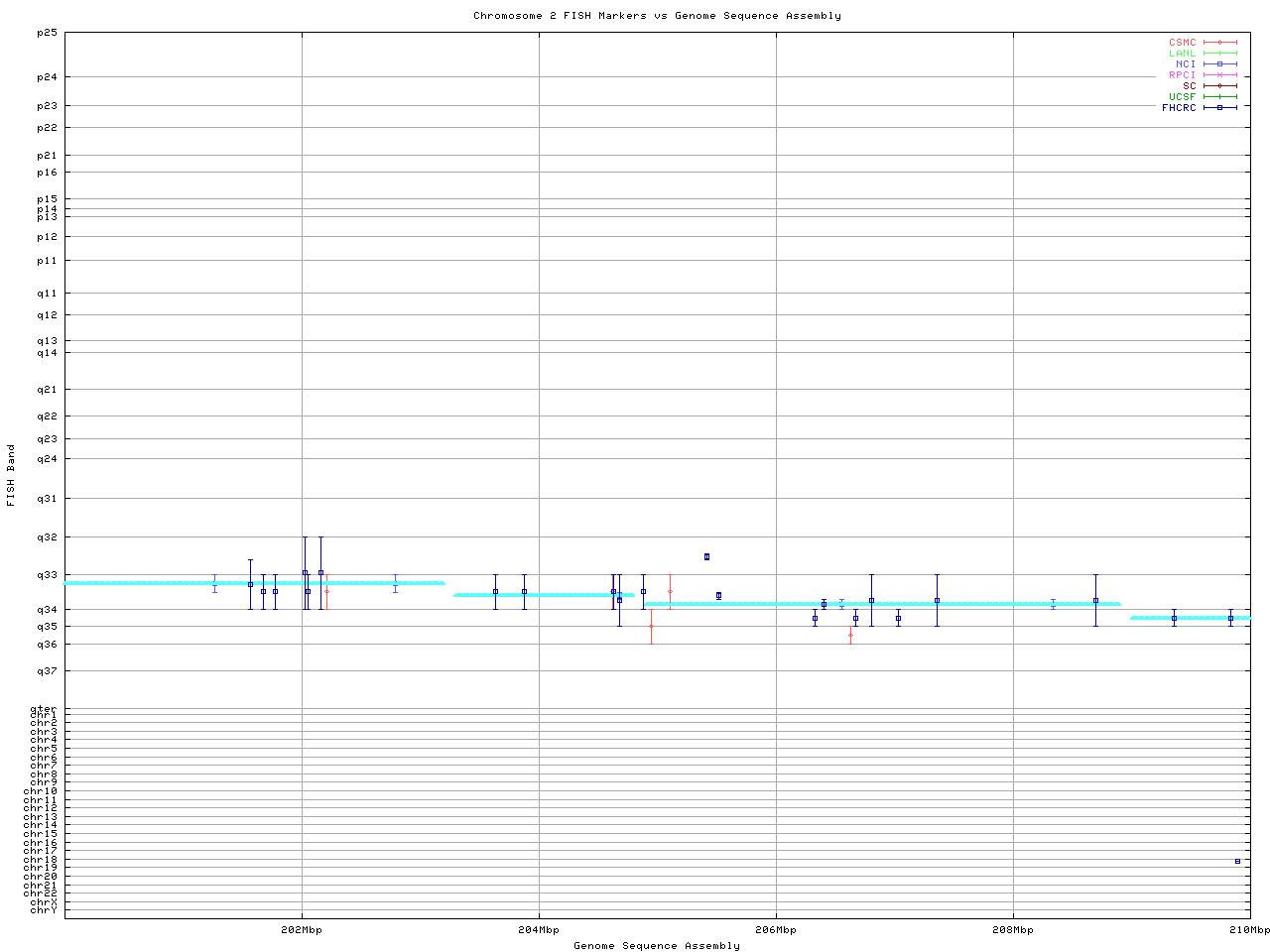Click the CSMC legend marker sample
Viewport: 1270px width, 952px height.
[1219, 43]
